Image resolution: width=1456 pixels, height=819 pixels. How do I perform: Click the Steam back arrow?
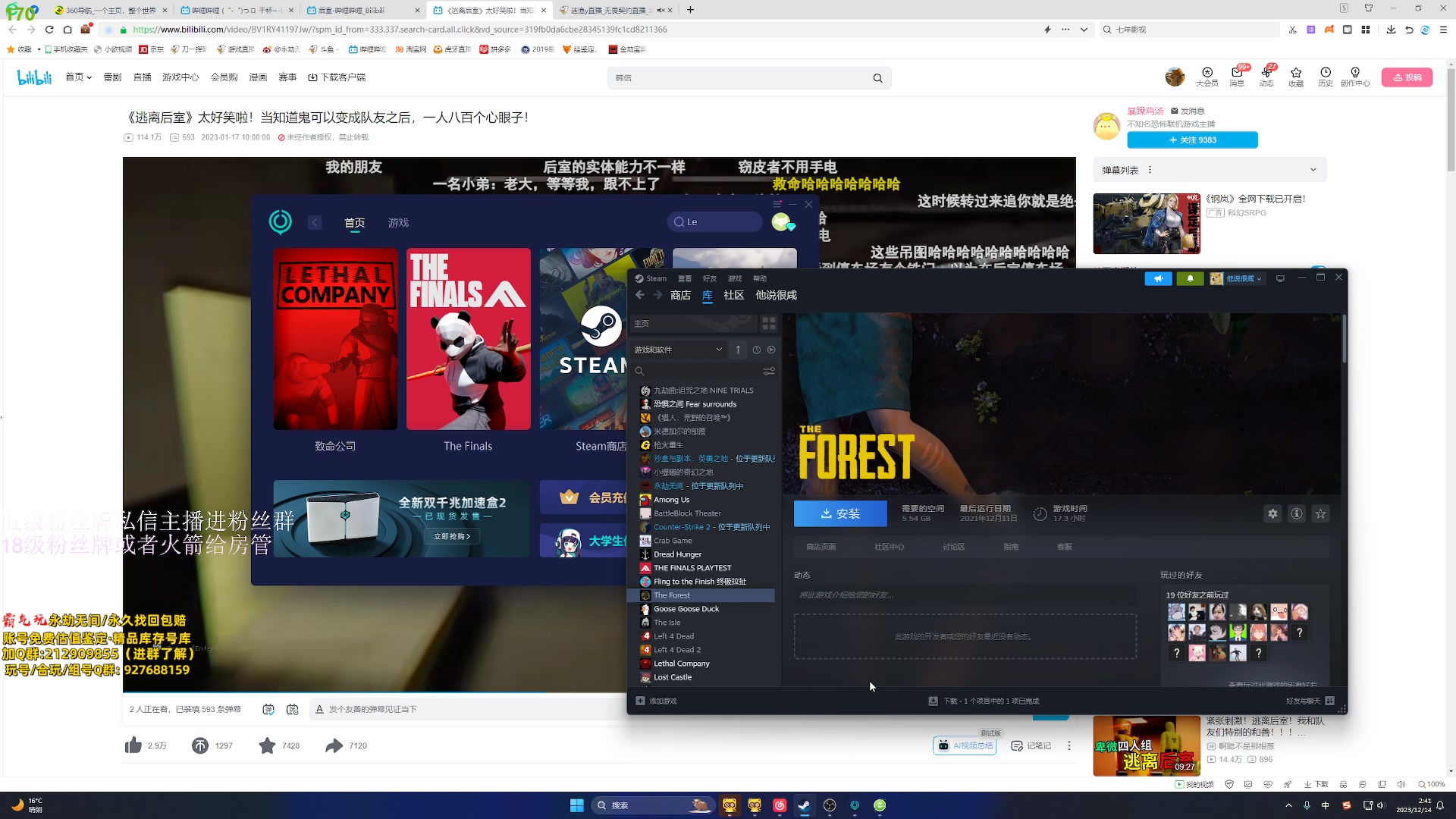tap(639, 295)
